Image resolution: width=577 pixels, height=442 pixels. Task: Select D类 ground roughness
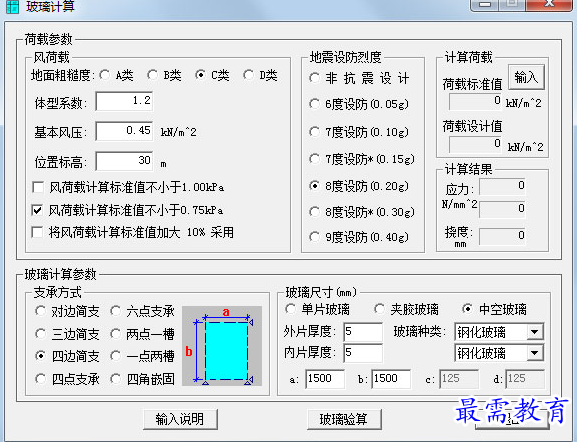(x=248, y=75)
